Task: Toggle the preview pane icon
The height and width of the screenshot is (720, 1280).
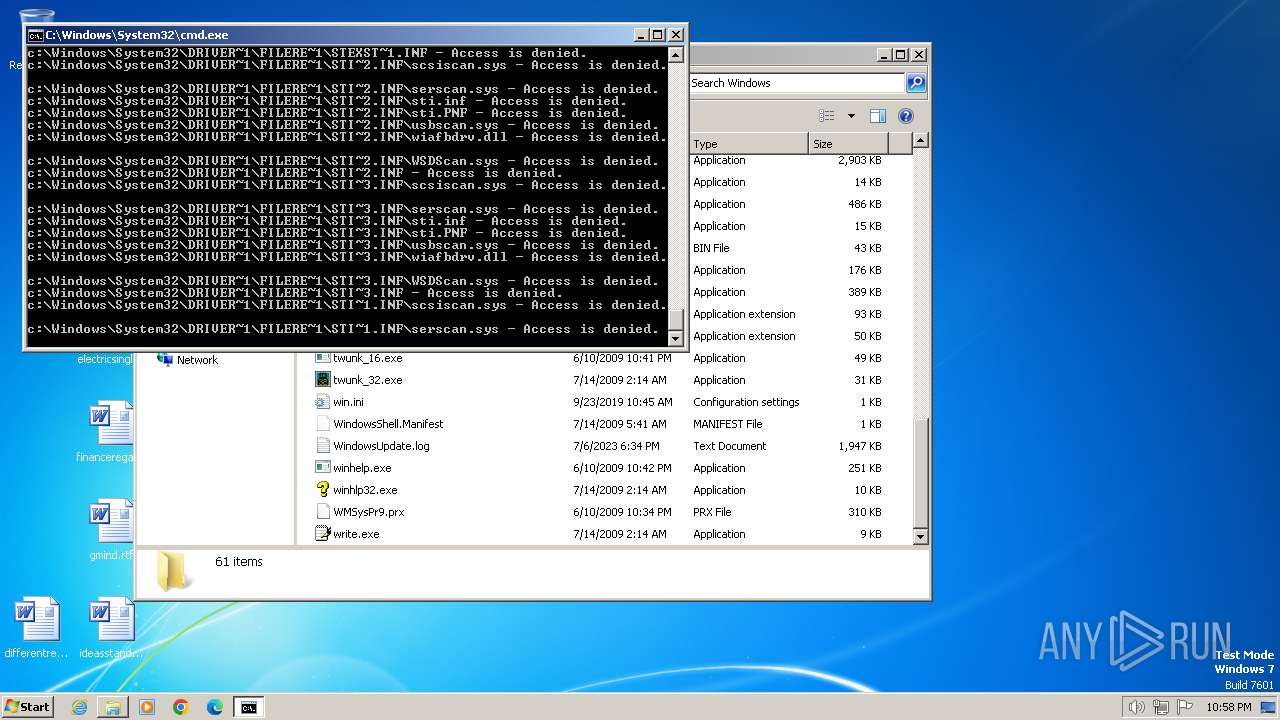Action: coord(877,116)
